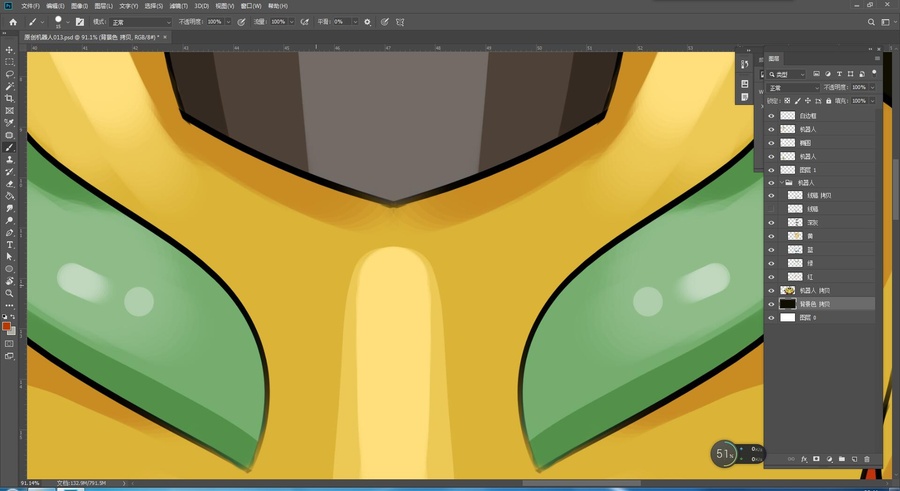This screenshot has width=900, height=491.
Task: Open the 文件(F) menu
Action: (30, 6)
